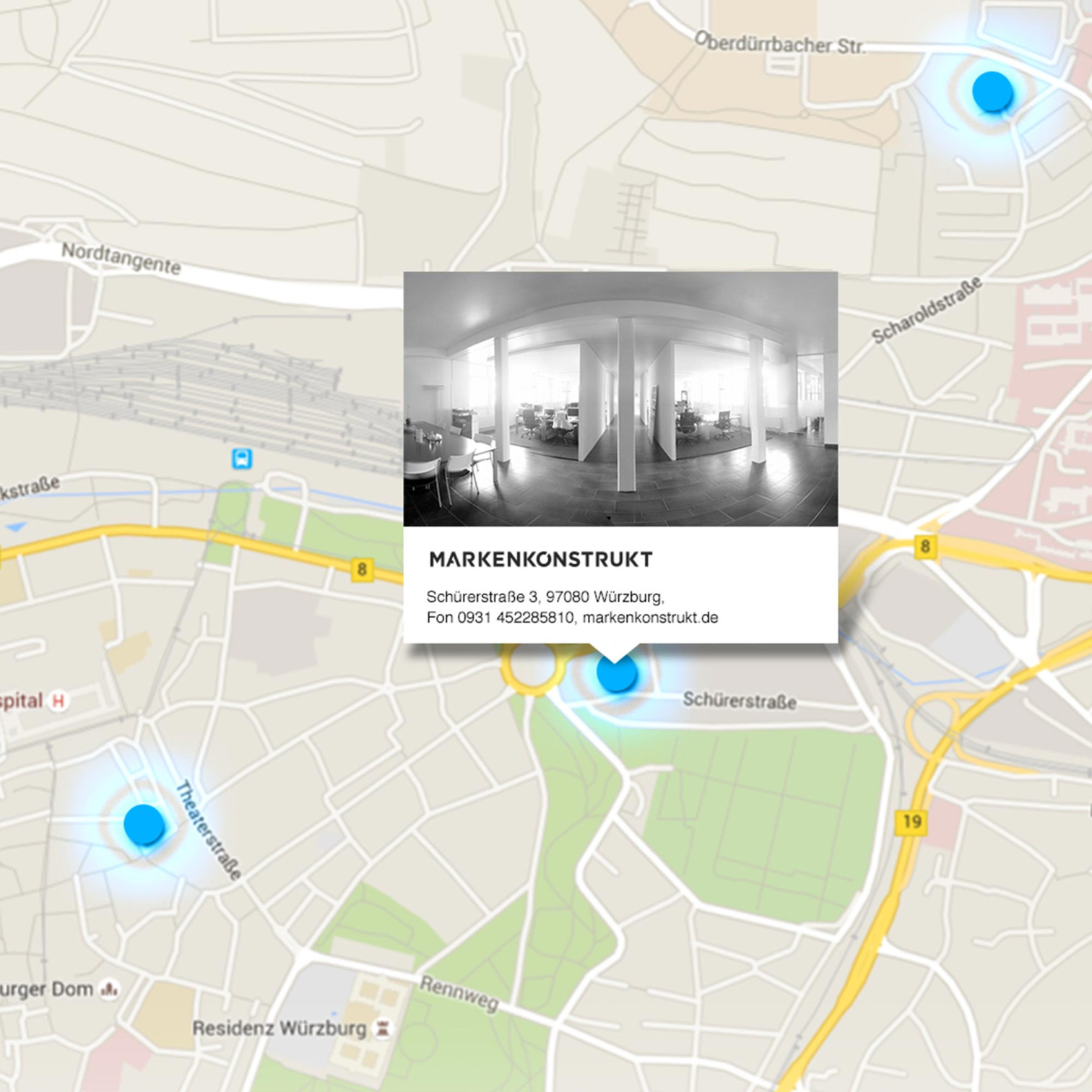
Task: Click the Residenz Würzburg text label
Action: click(x=279, y=1028)
